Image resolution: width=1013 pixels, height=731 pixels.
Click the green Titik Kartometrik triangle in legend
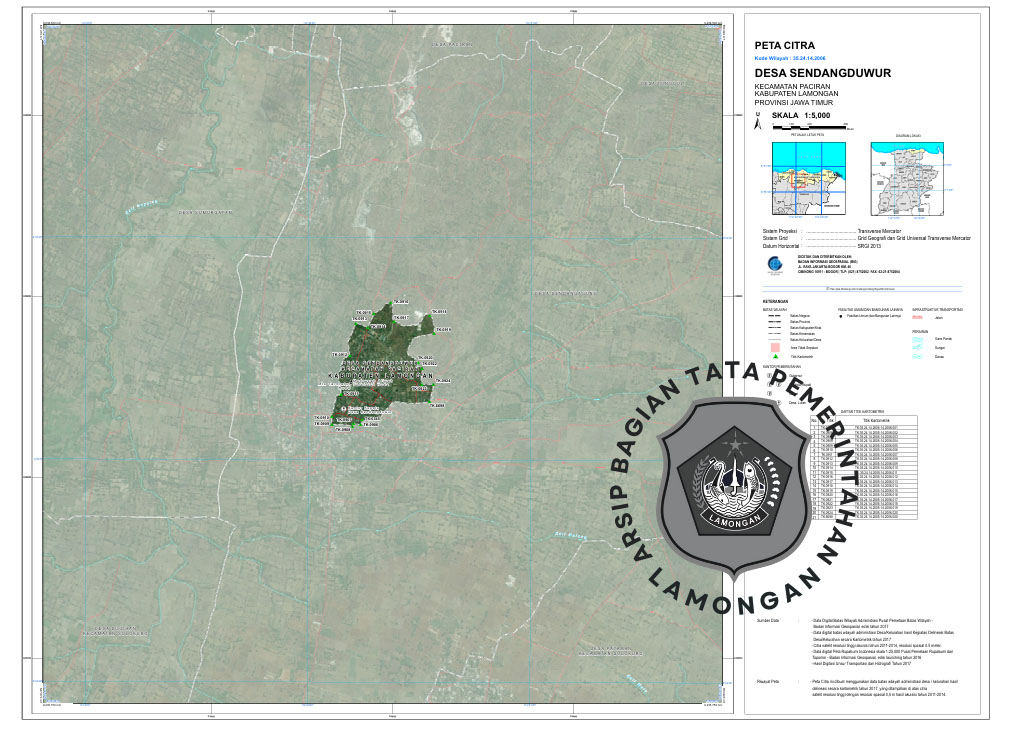(775, 356)
